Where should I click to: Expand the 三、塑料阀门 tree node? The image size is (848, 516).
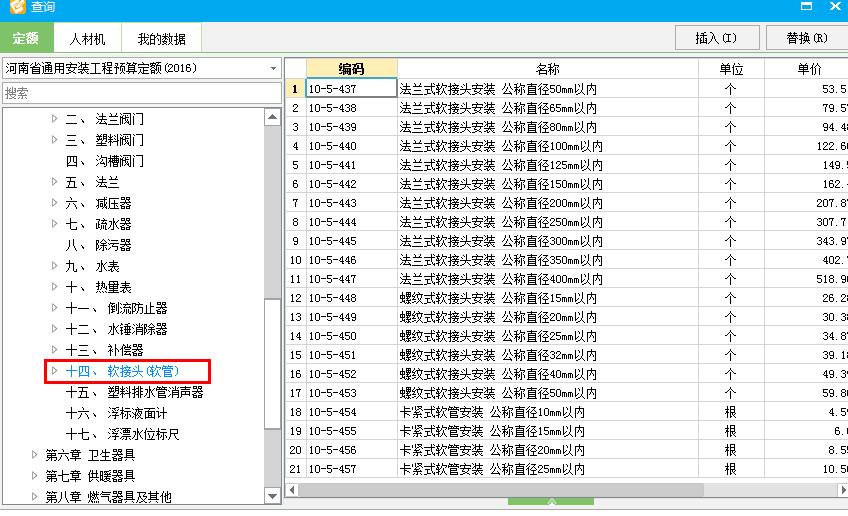[54, 140]
